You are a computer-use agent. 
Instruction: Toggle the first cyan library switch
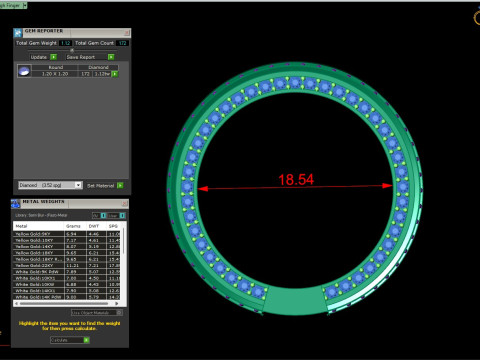[x=103, y=215]
